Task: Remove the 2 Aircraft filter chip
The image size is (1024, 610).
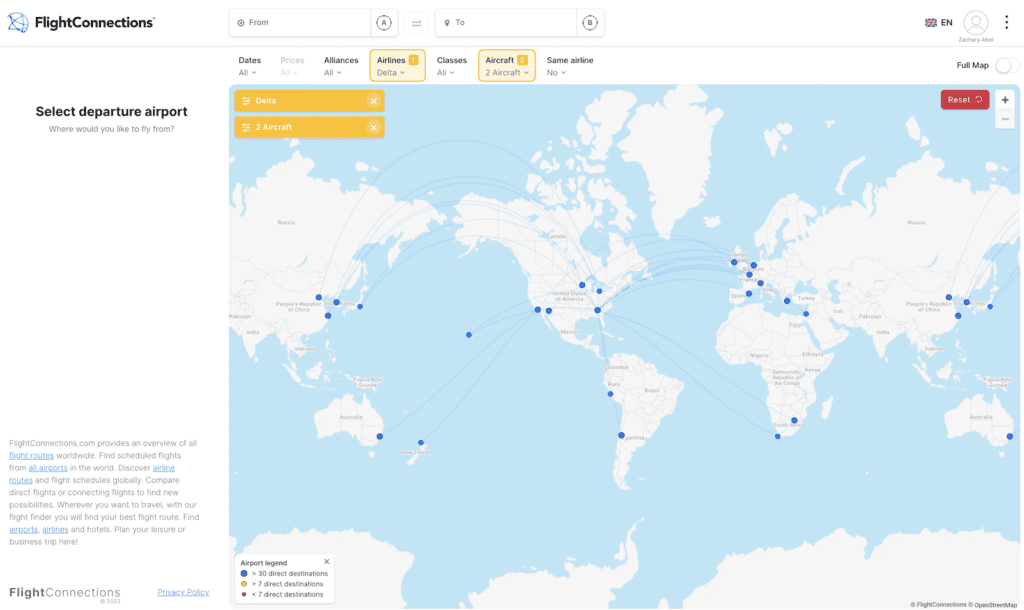Action: [x=373, y=127]
